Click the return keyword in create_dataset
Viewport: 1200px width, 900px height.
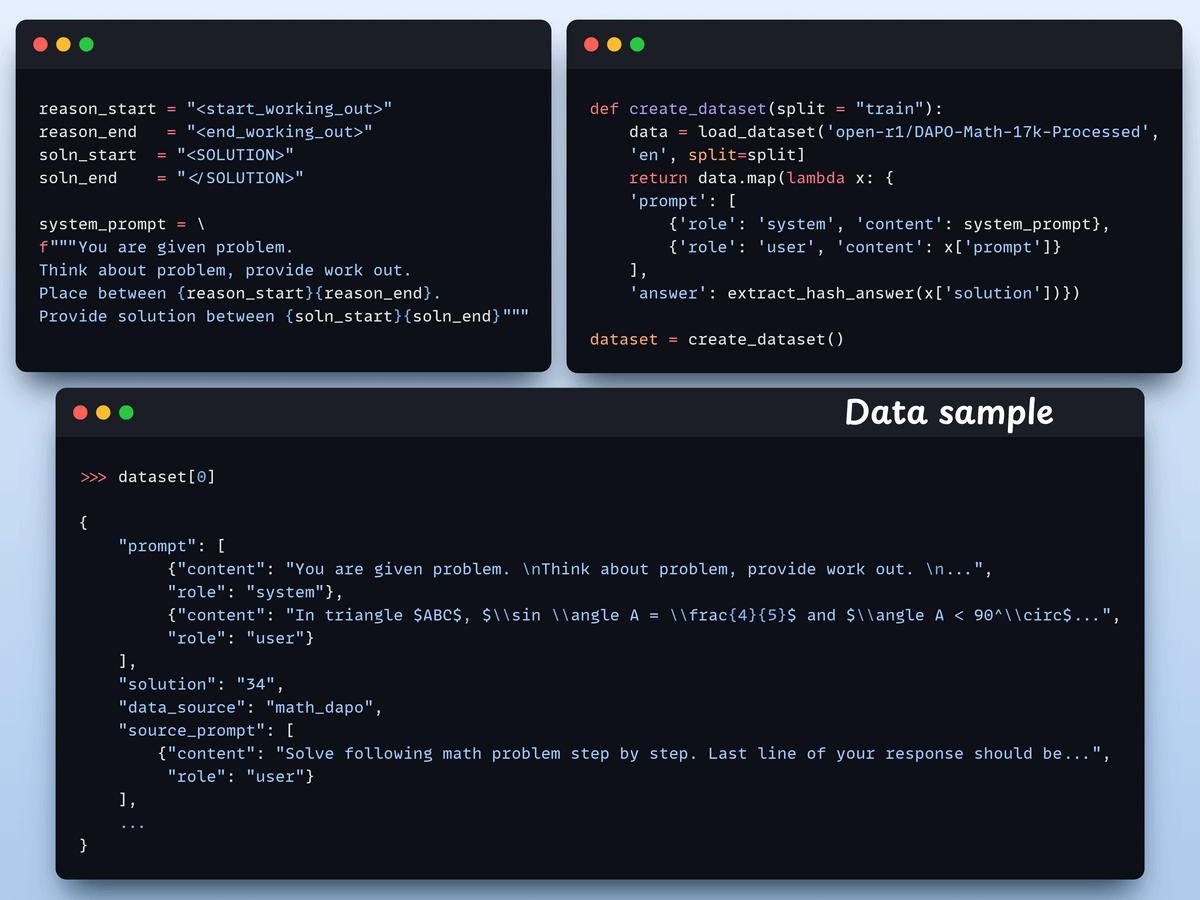(x=657, y=178)
